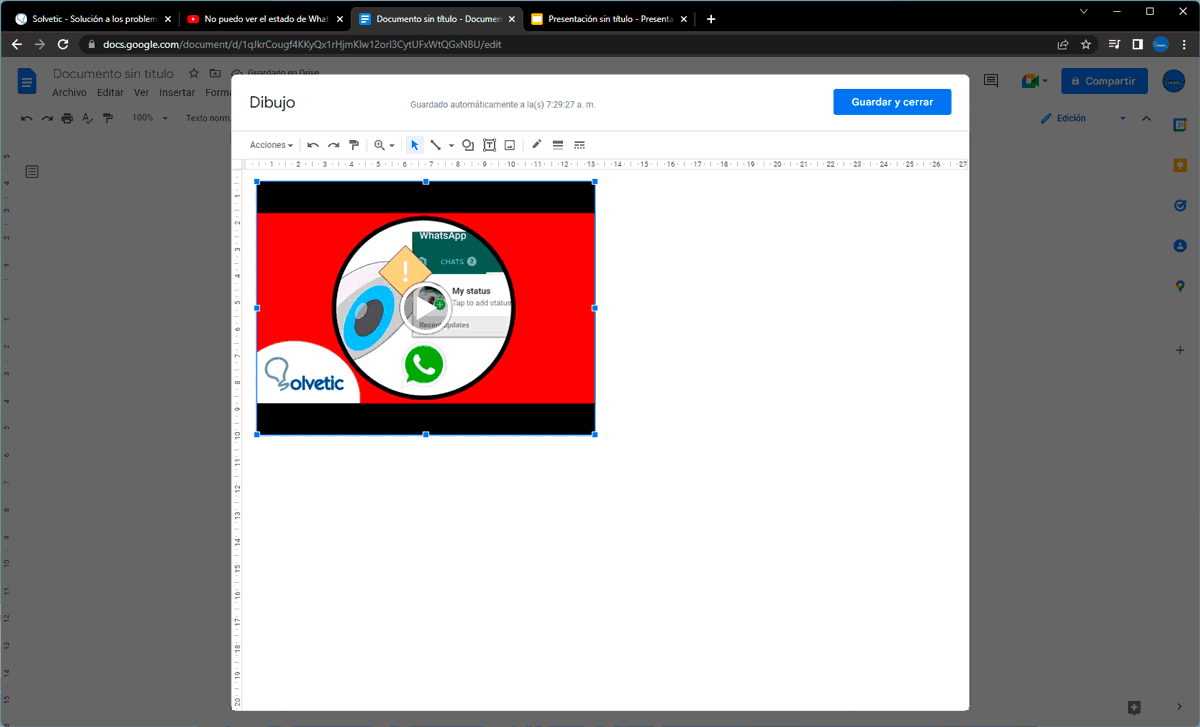Click the browser back arrow
The height and width of the screenshot is (727, 1200).
tap(16, 44)
